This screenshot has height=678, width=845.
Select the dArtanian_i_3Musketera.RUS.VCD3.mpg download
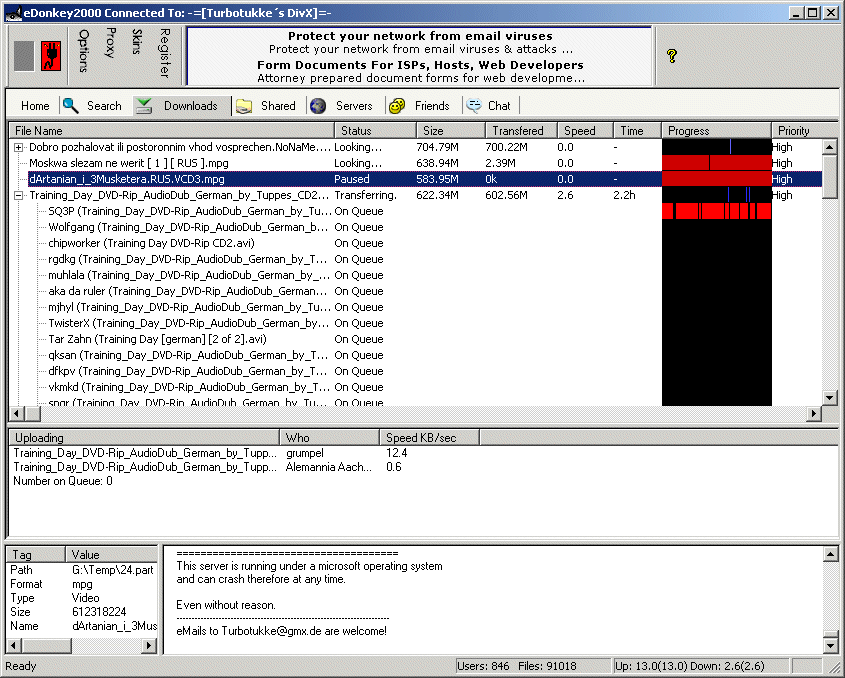click(127, 179)
